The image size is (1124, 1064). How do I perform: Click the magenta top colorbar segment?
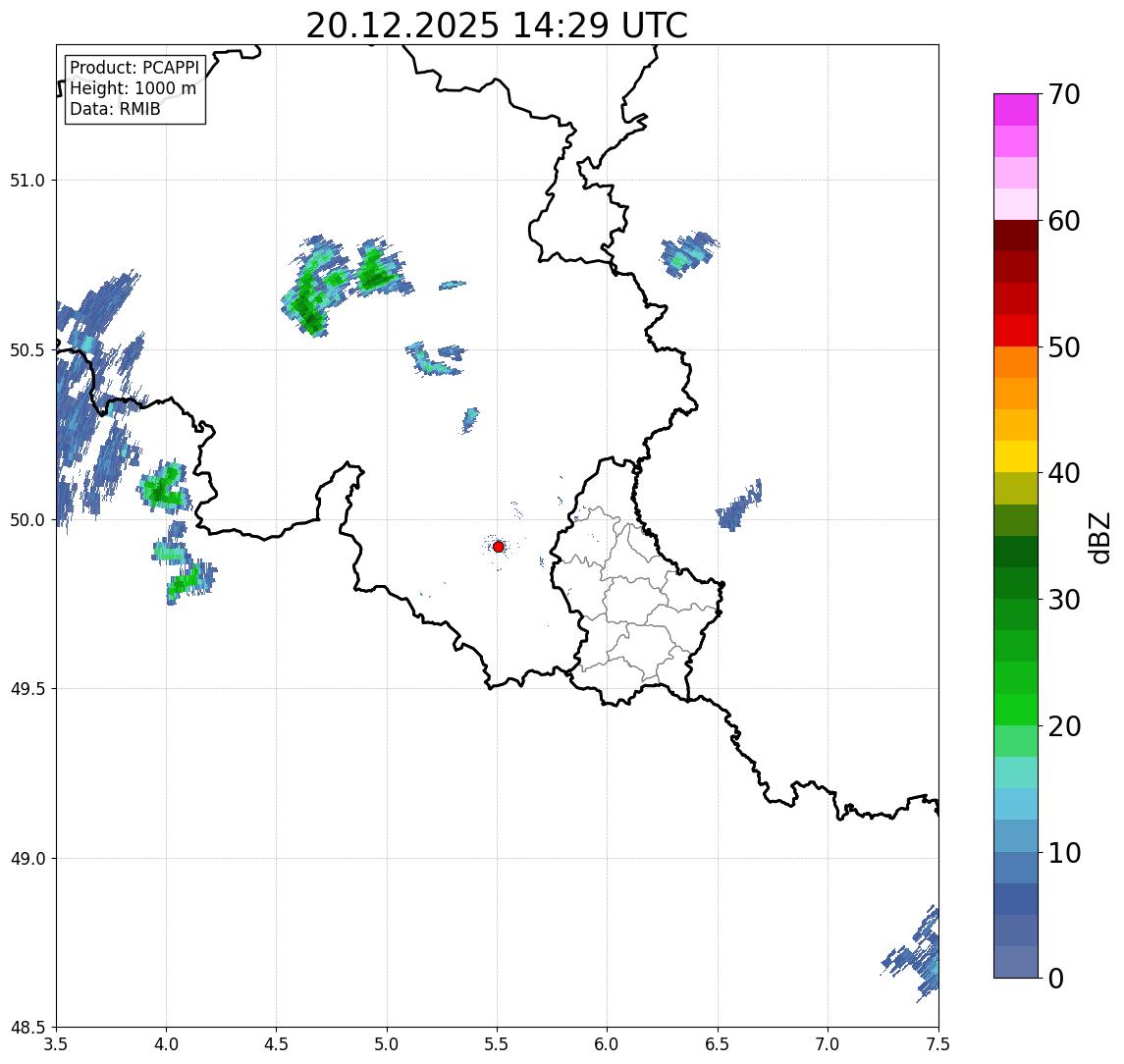(x=1016, y=110)
